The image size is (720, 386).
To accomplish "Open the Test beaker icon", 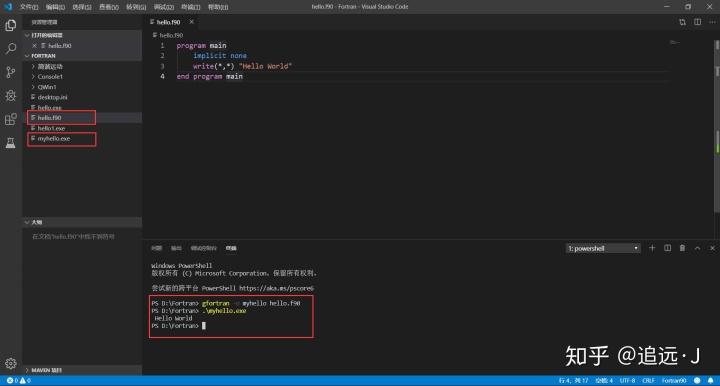I will click(11, 143).
